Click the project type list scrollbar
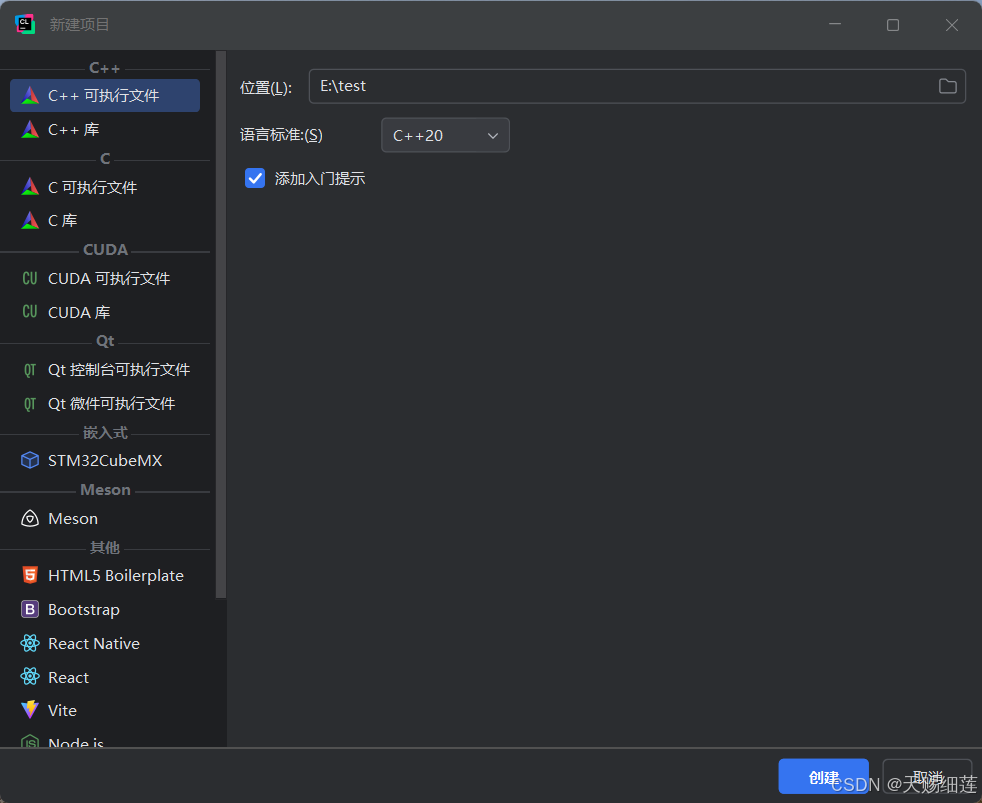Image resolution: width=982 pixels, height=803 pixels. [x=220, y=324]
